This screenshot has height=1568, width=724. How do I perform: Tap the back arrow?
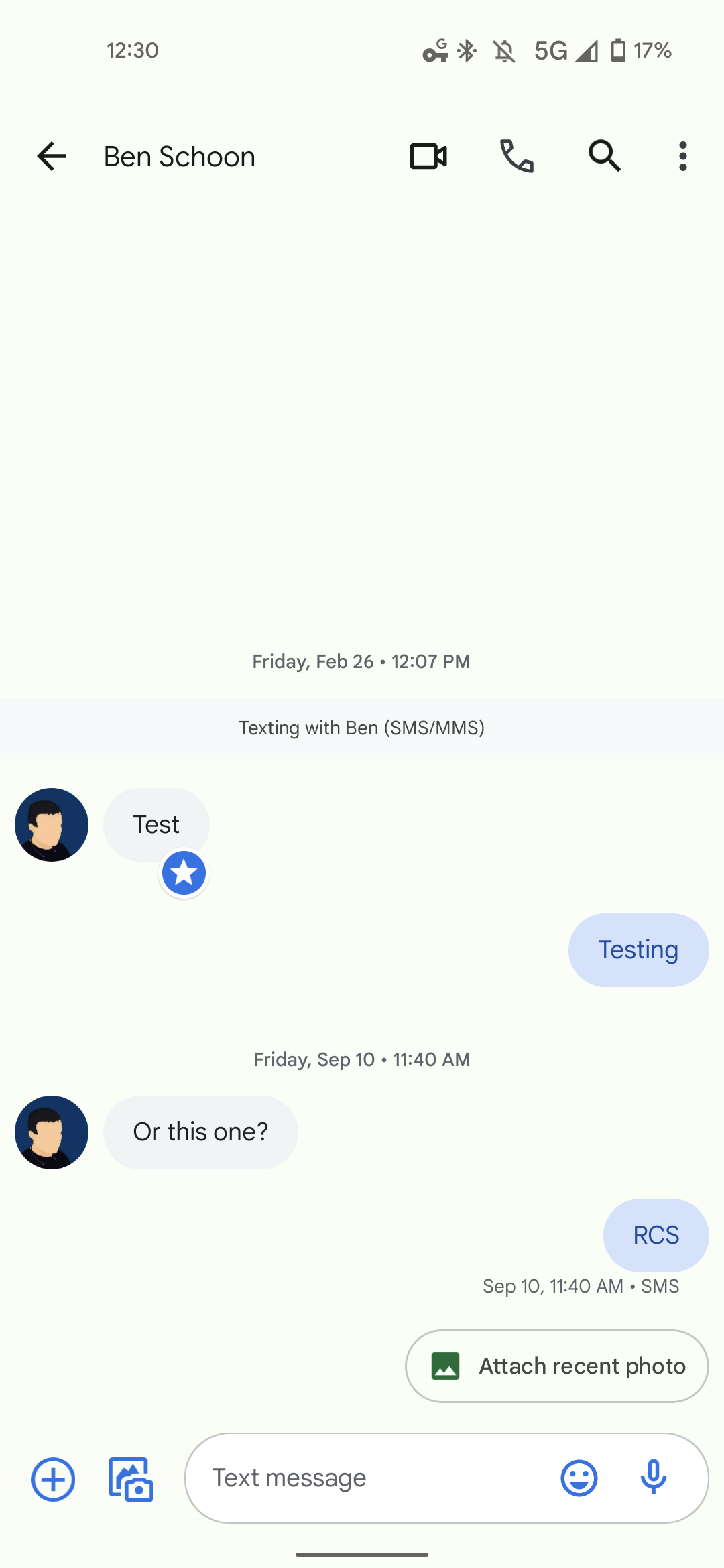click(52, 157)
